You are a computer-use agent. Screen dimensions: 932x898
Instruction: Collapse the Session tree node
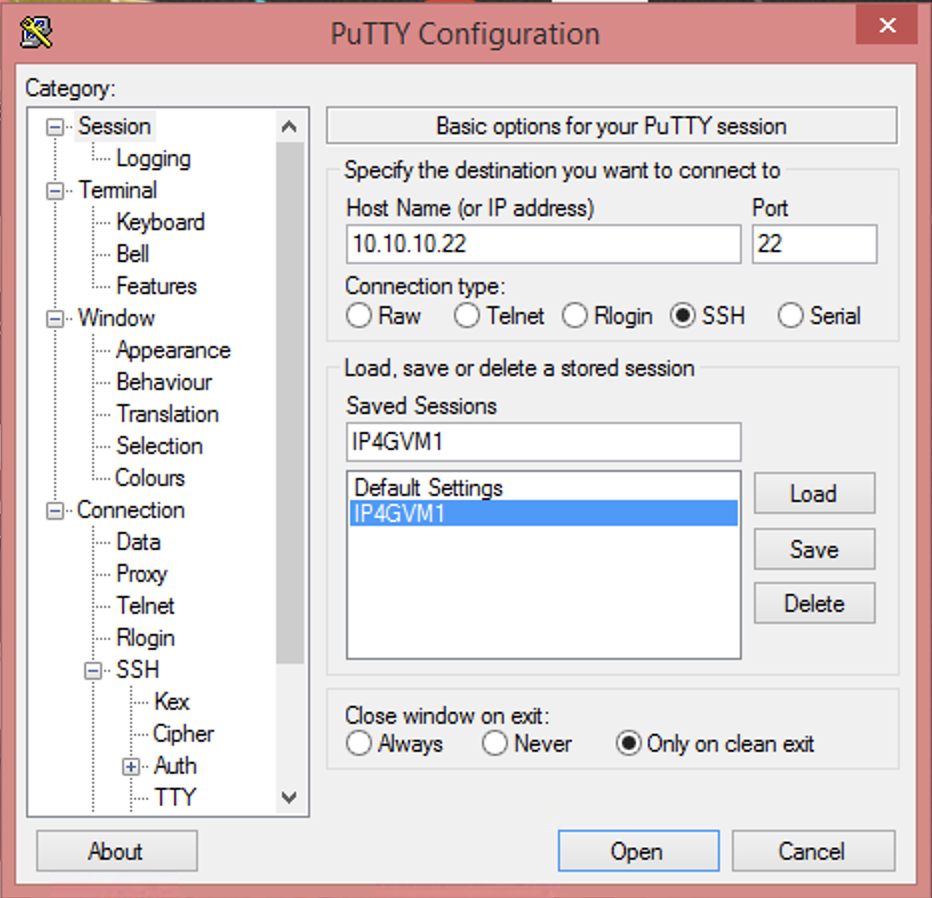click(x=55, y=127)
